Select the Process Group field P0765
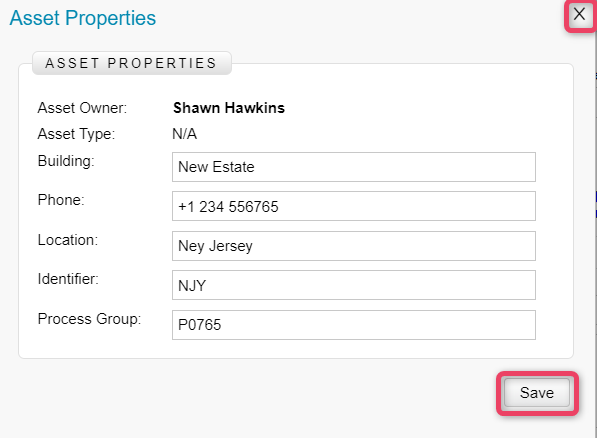Screen dimensions: 597x438 pyautogui.click(x=354, y=325)
